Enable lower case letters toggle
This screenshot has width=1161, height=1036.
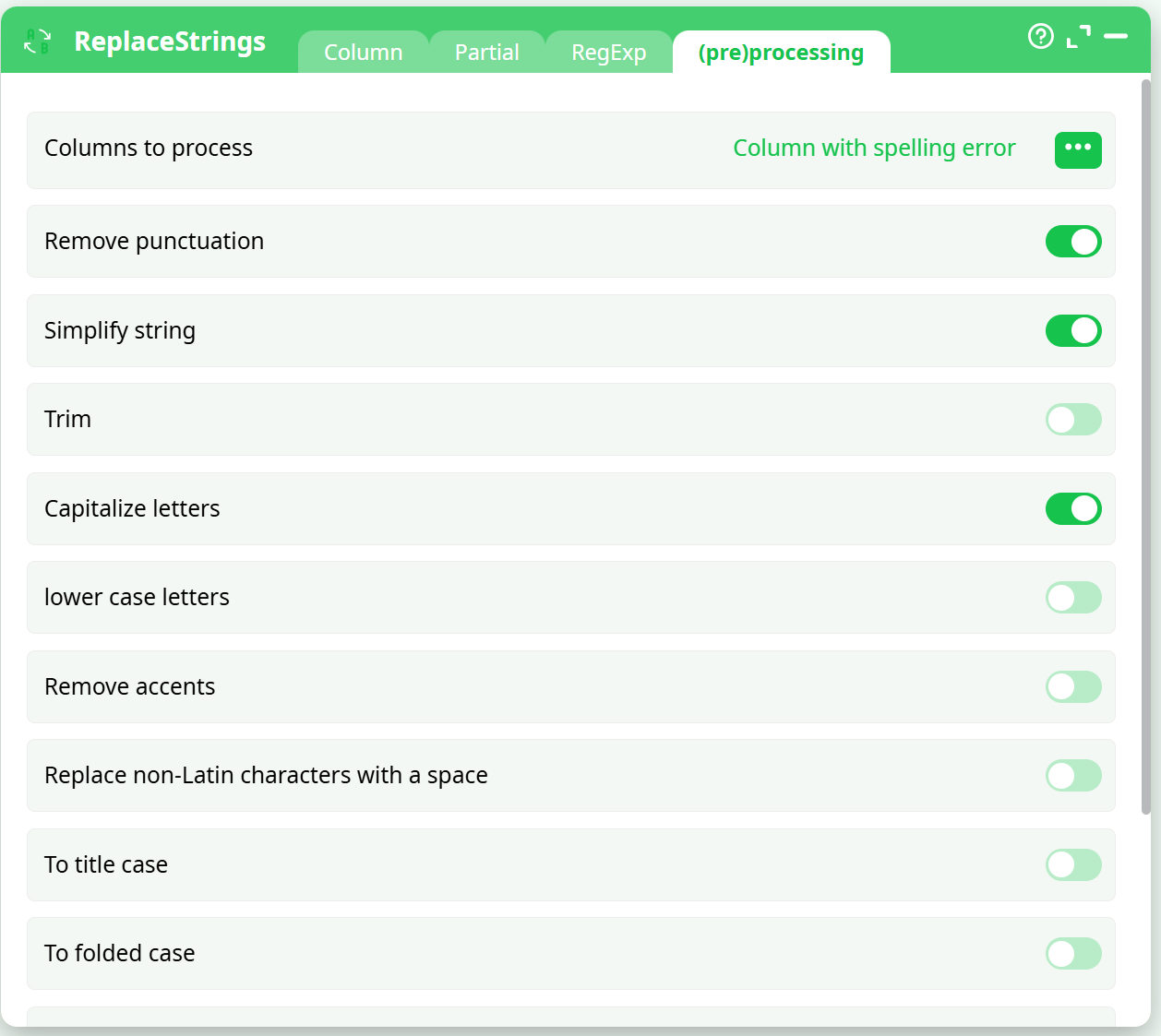1073,598
